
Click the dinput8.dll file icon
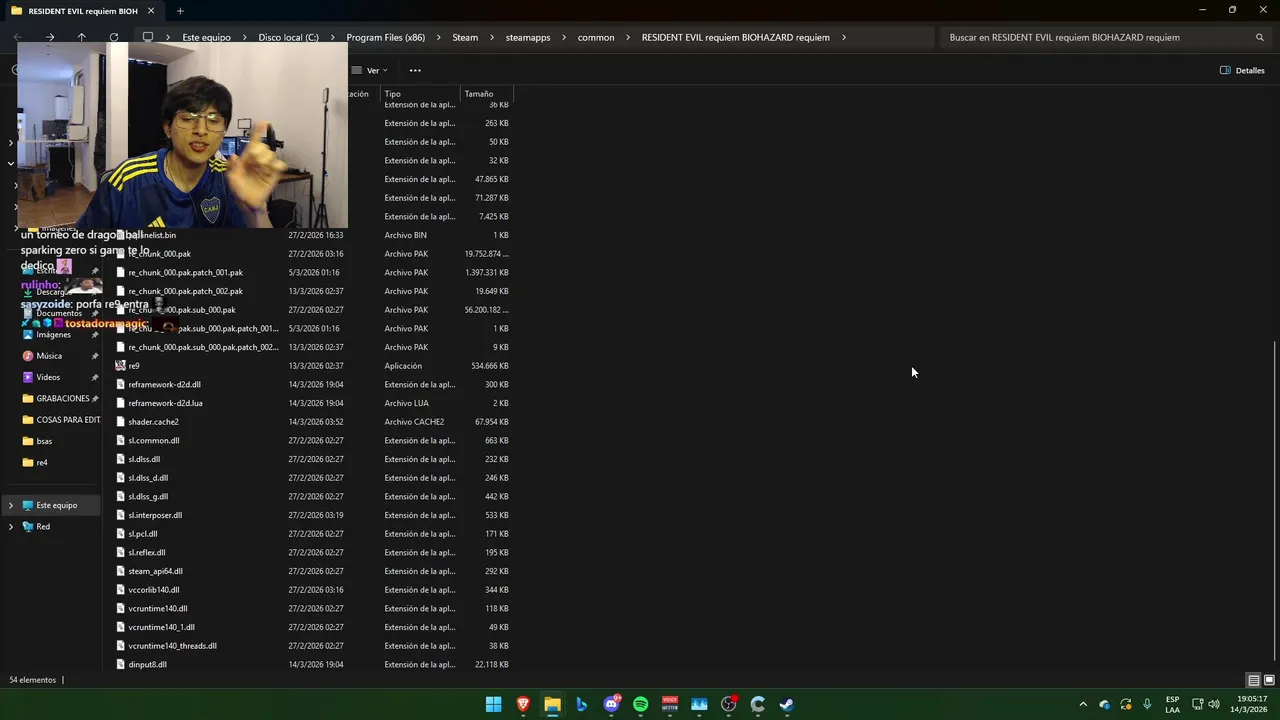click(x=121, y=664)
